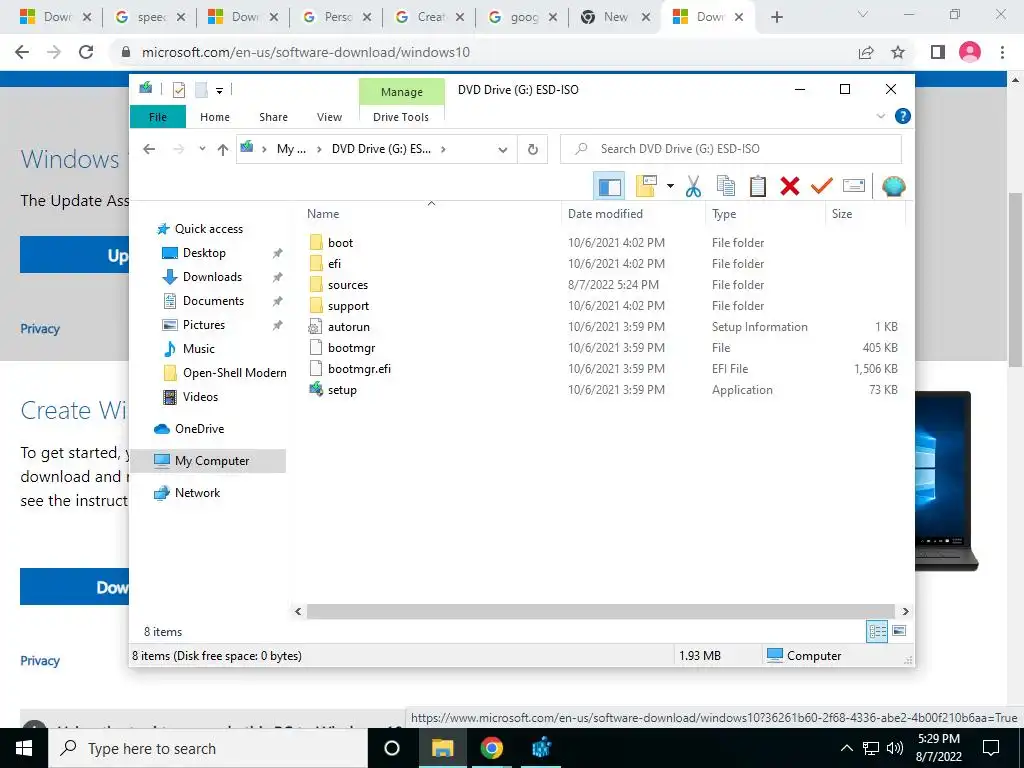Click Chrome Share this page icon
The height and width of the screenshot is (768, 1024).
tap(866, 52)
